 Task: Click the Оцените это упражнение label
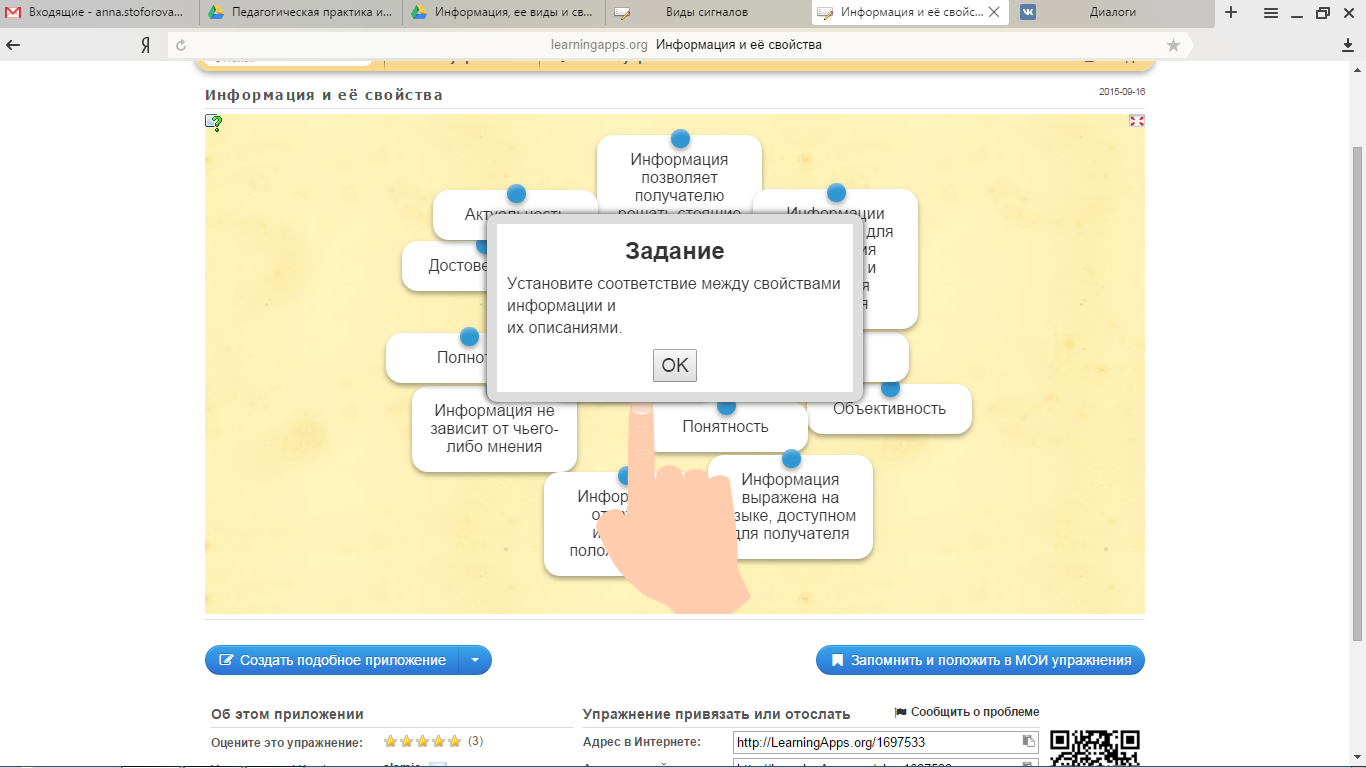click(x=286, y=743)
